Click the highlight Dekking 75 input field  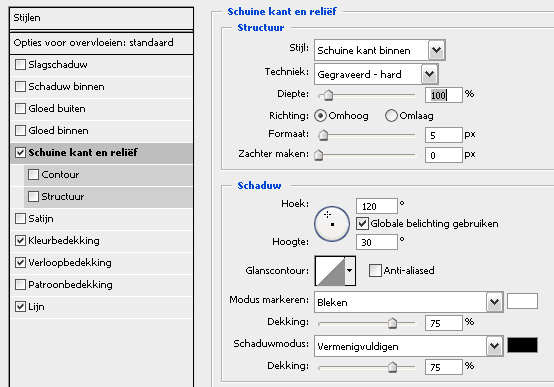[x=444, y=323]
